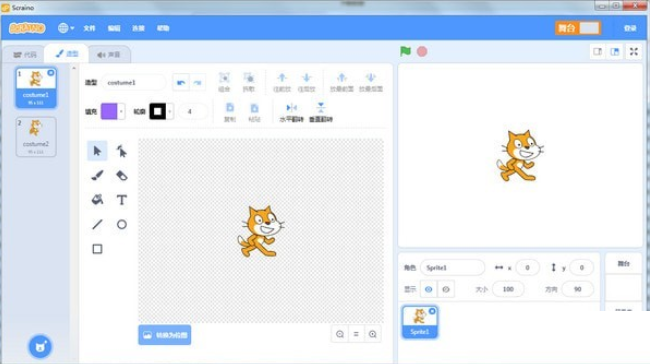Viewport: 650px width, 364px height.
Task: Select the Line tool
Action: click(x=97, y=224)
